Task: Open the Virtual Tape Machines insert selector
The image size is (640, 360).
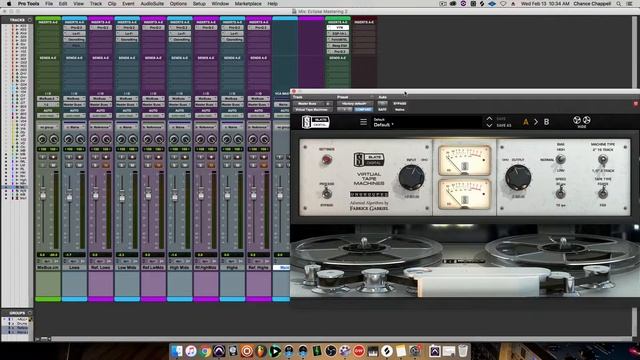Action: click(x=313, y=109)
